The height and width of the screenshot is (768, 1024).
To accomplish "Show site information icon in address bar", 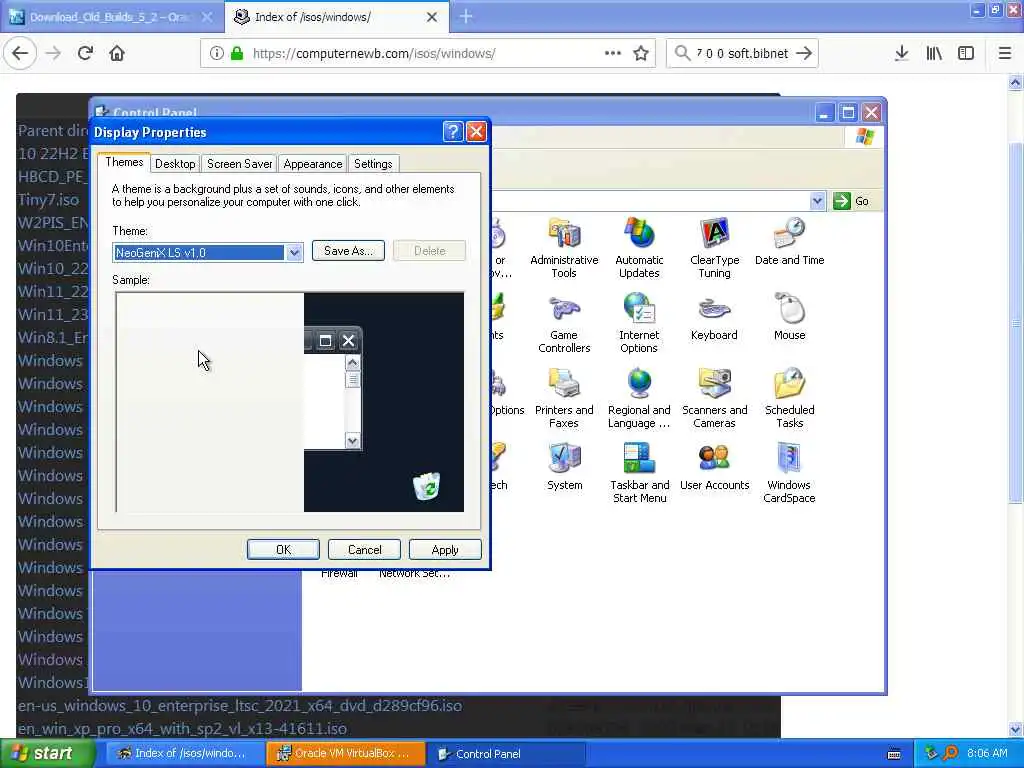I will [x=216, y=53].
